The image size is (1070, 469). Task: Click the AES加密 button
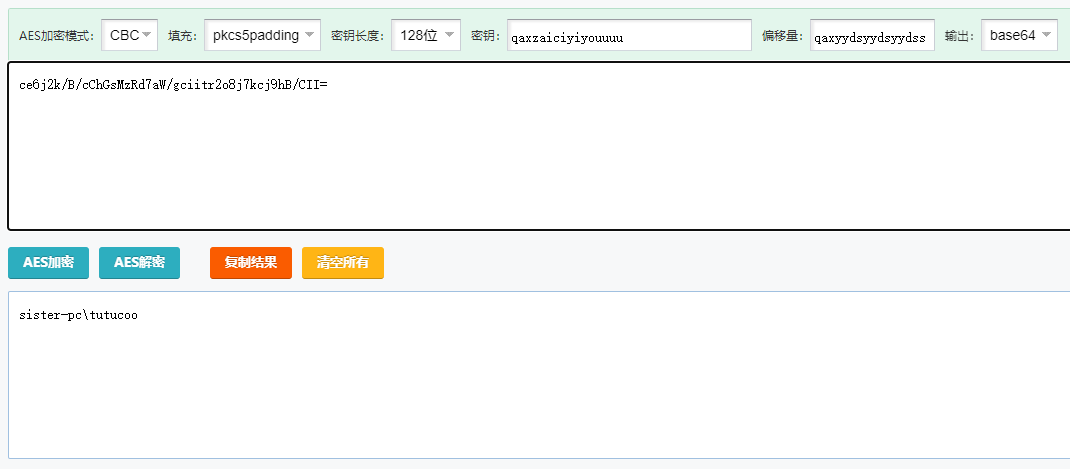[x=48, y=263]
